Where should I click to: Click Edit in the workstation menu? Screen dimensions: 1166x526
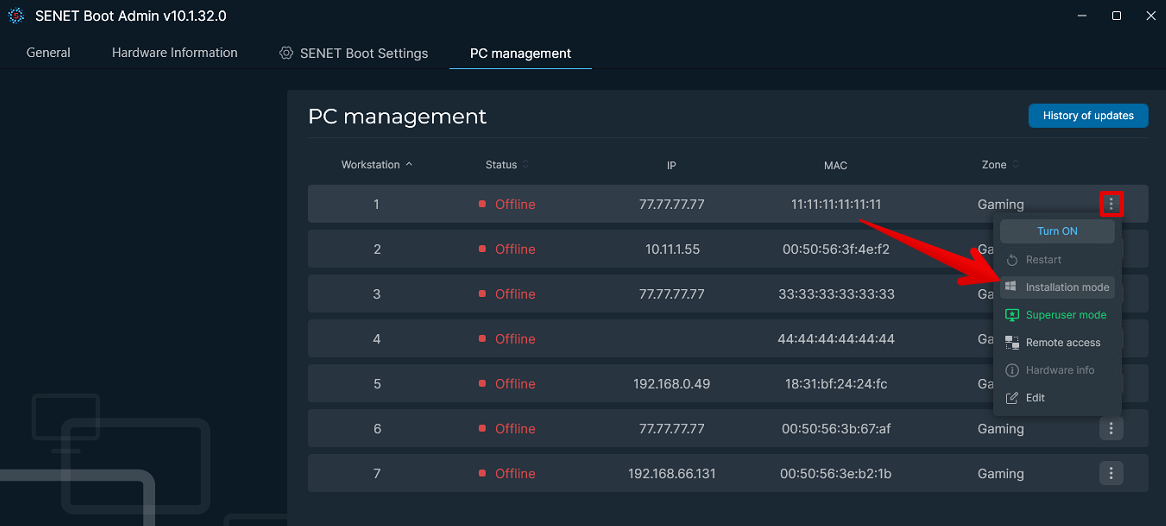pos(1035,398)
